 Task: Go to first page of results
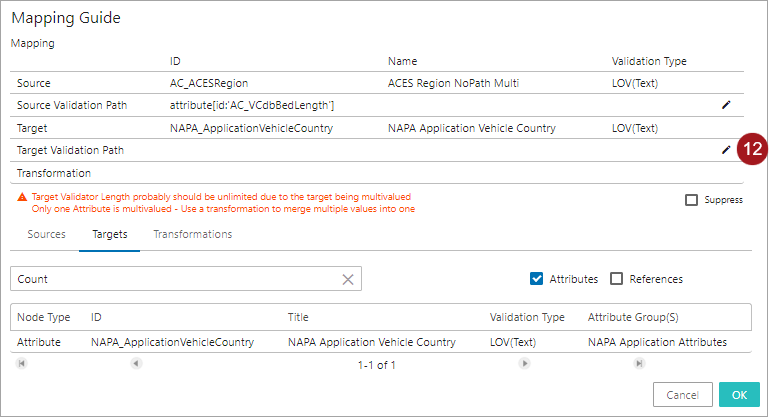coord(21,364)
